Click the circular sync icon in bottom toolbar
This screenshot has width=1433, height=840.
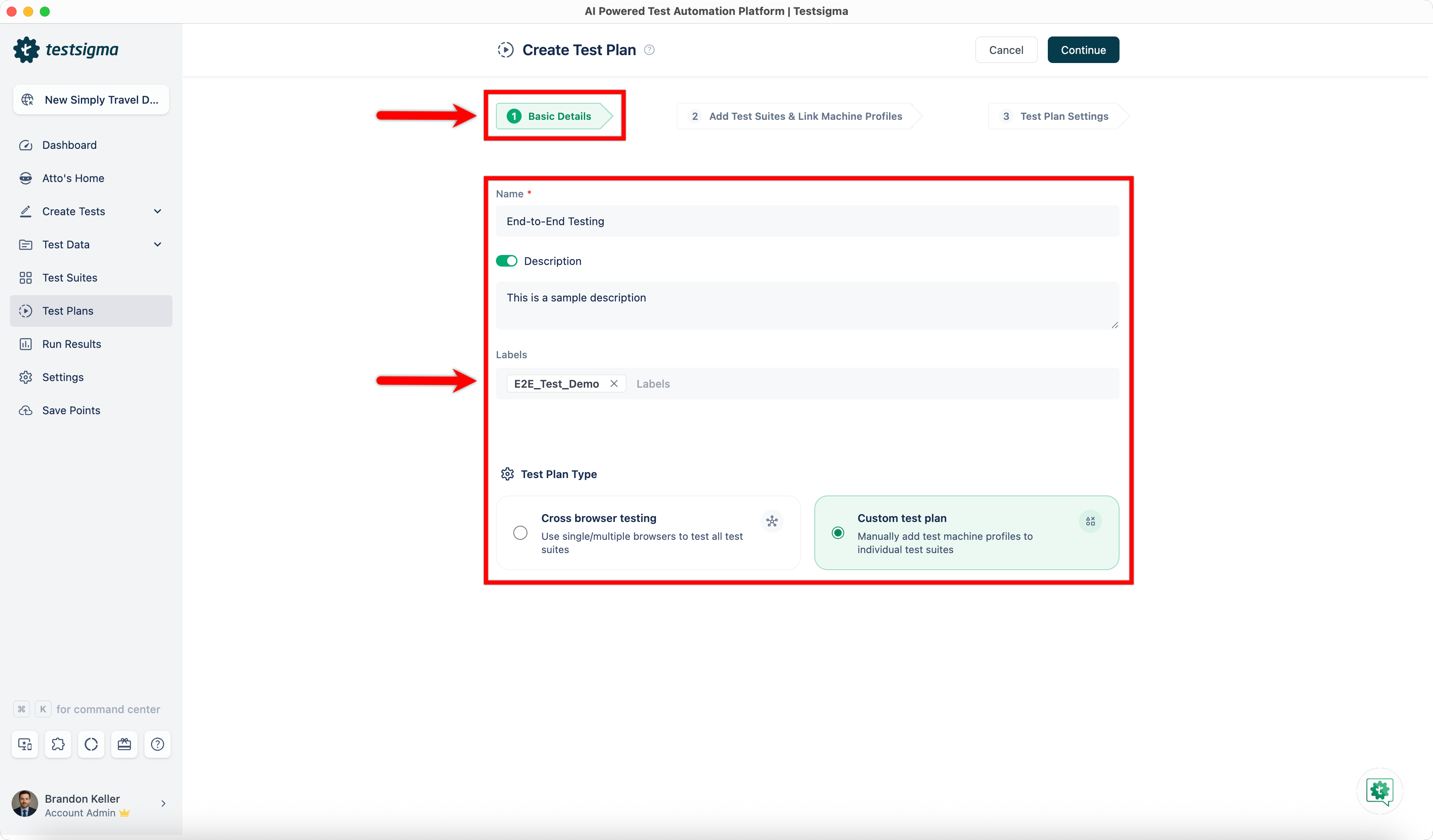91,744
